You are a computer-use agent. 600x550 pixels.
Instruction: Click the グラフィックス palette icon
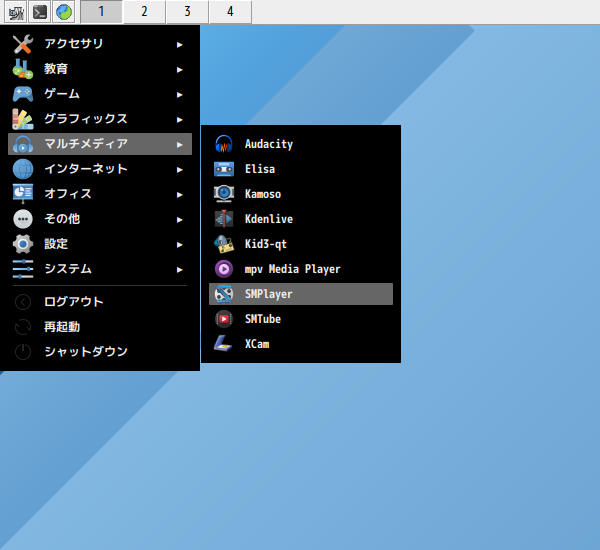tap(23, 119)
